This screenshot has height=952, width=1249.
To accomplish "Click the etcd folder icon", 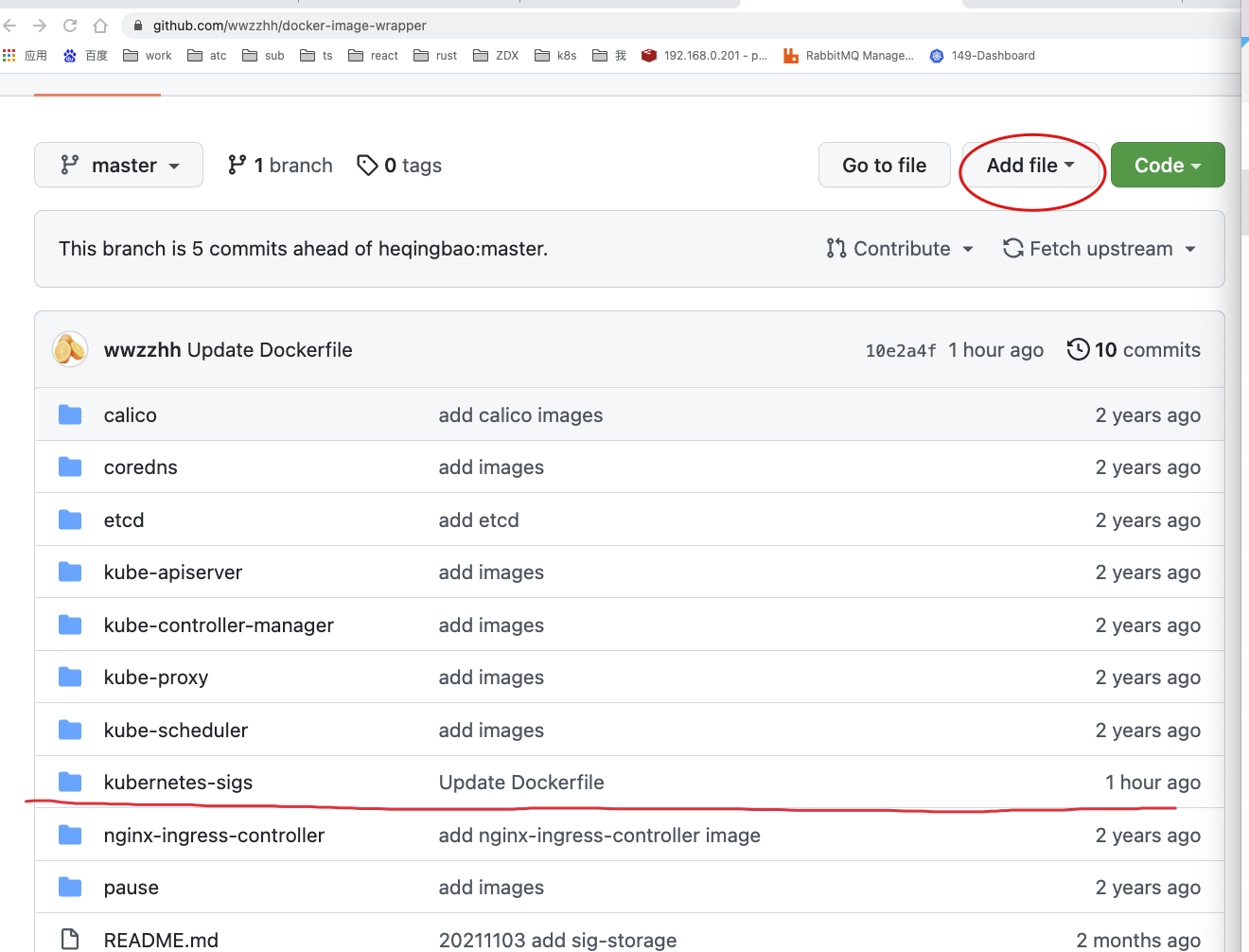I will coord(70,520).
